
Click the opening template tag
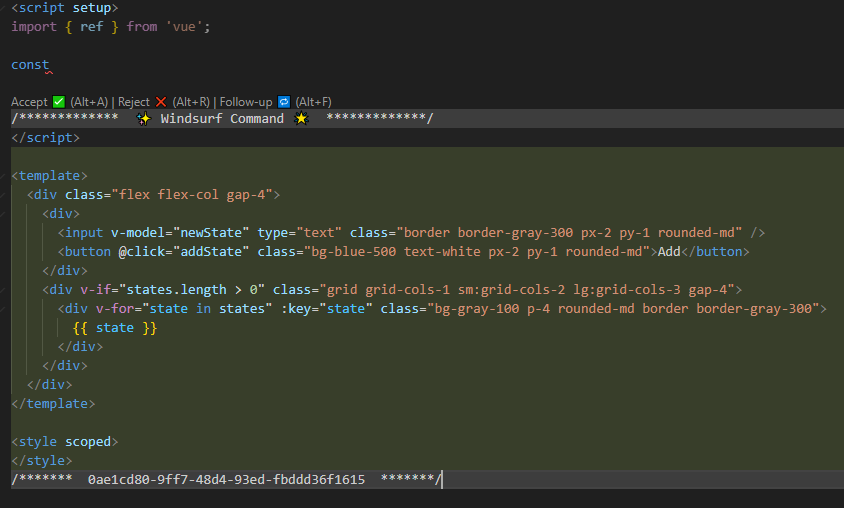click(x=49, y=175)
